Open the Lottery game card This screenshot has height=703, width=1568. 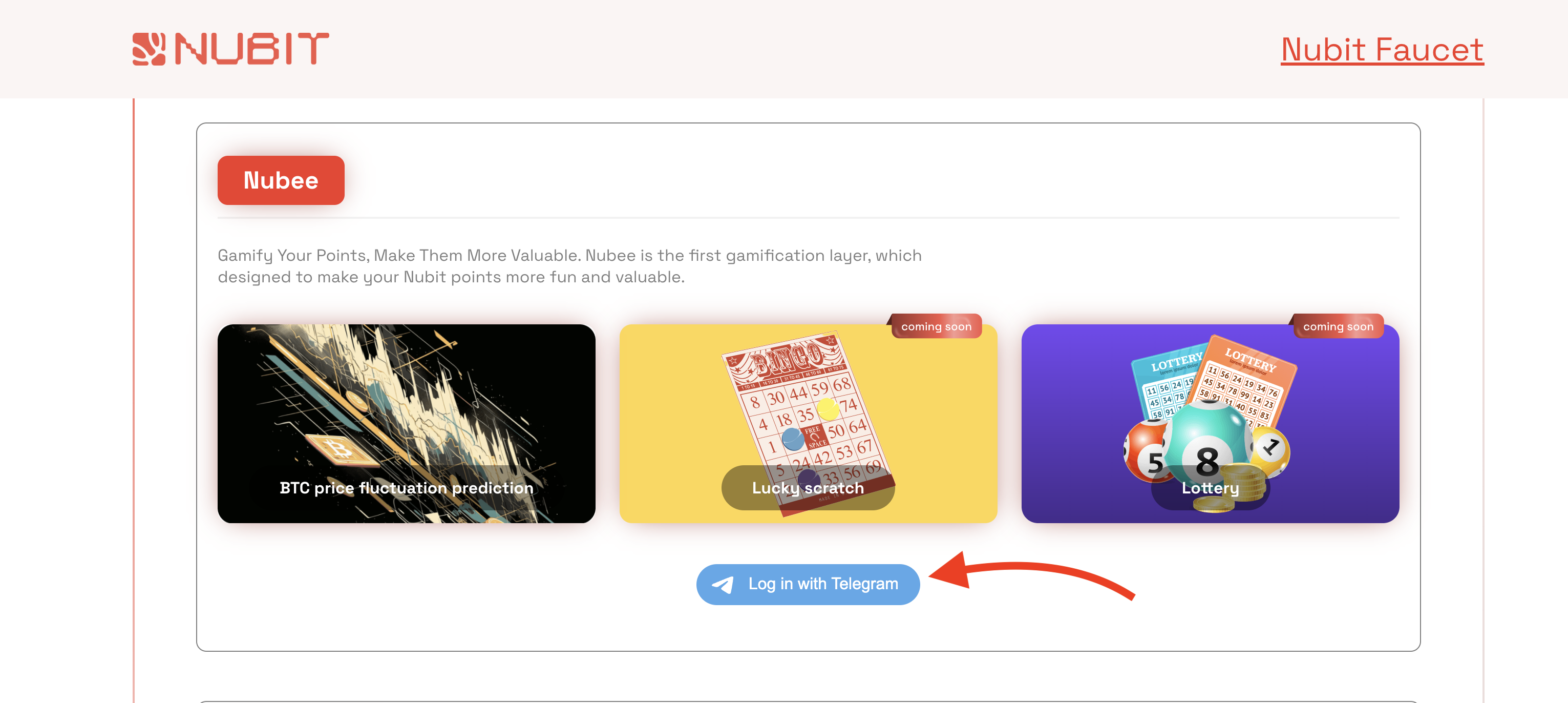1210,423
